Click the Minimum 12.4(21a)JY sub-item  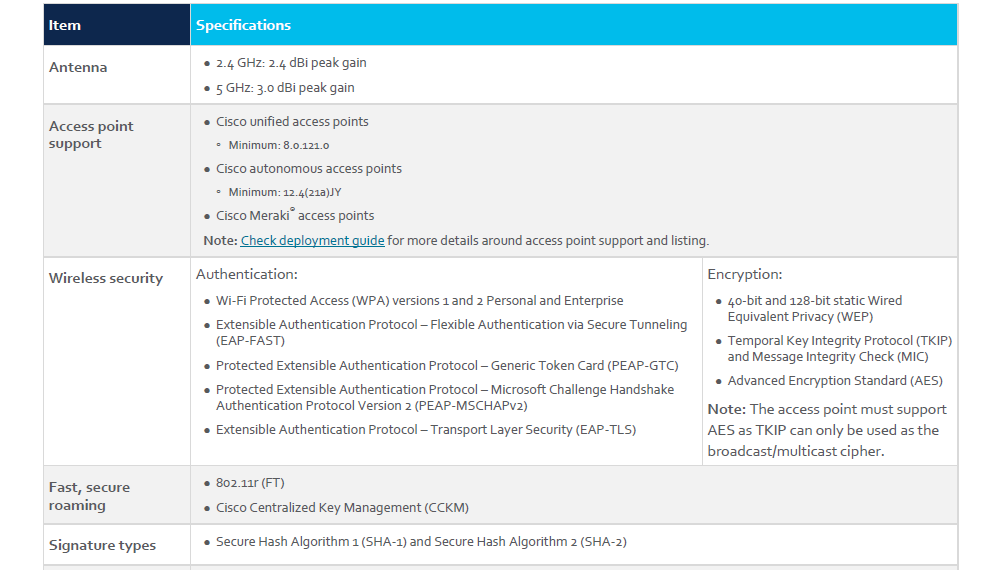coord(284,192)
